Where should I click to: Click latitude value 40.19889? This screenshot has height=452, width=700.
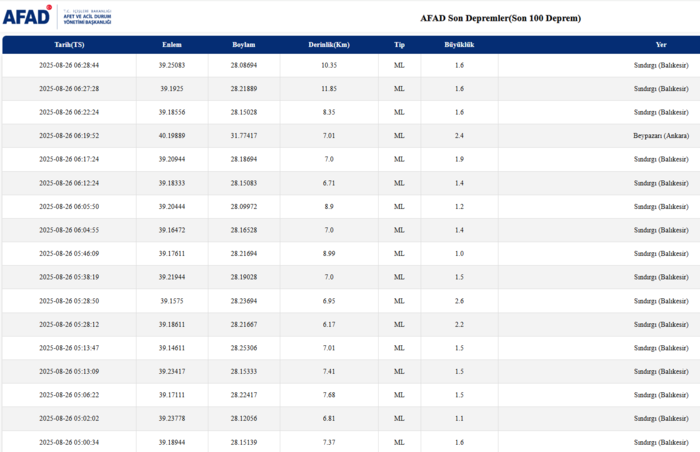(x=172, y=136)
